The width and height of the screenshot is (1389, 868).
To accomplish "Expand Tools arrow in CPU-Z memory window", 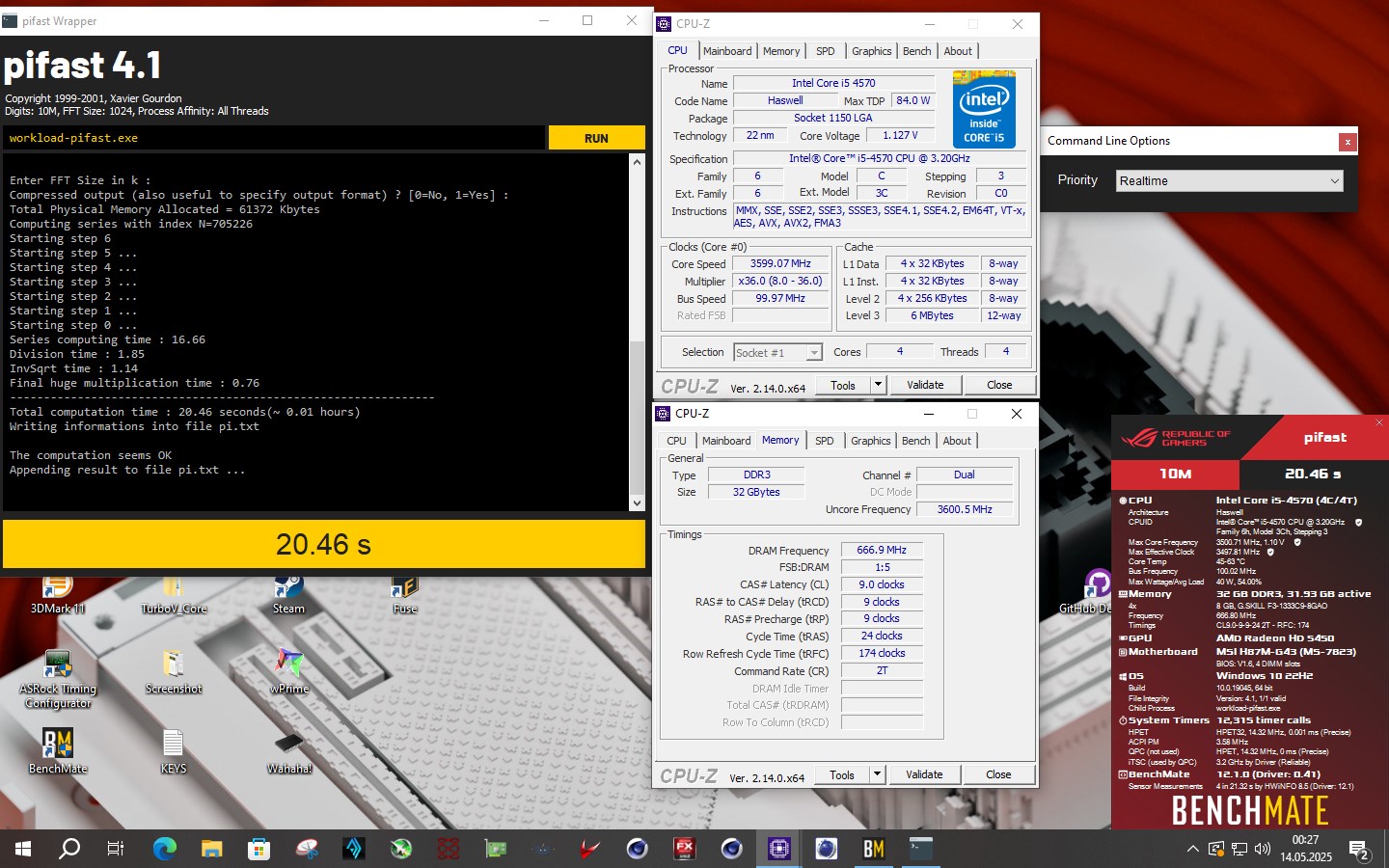I will click(877, 774).
